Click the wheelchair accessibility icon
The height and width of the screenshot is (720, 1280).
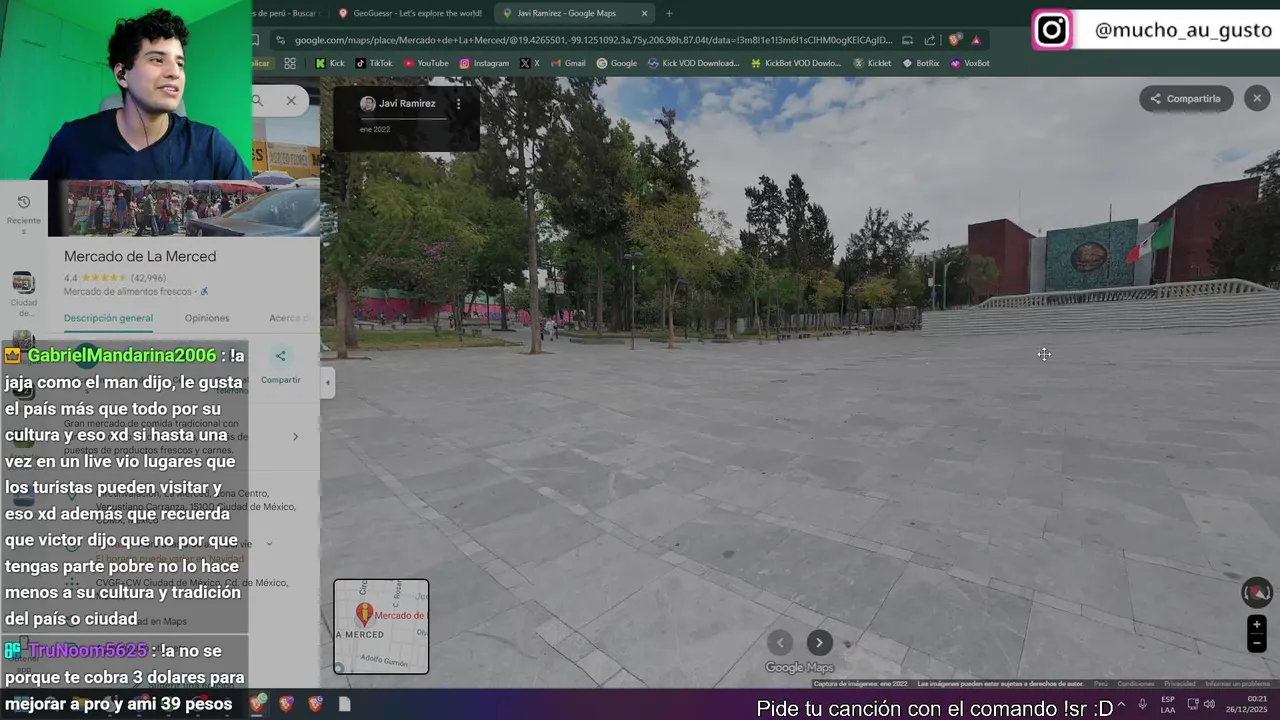pos(205,292)
